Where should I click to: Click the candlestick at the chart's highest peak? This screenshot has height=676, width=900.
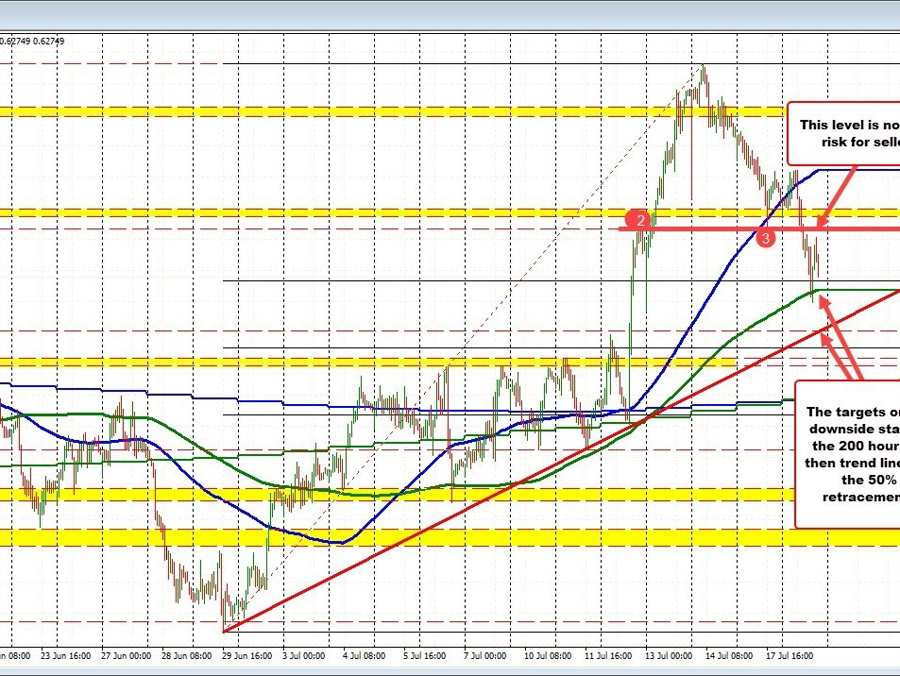[704, 72]
